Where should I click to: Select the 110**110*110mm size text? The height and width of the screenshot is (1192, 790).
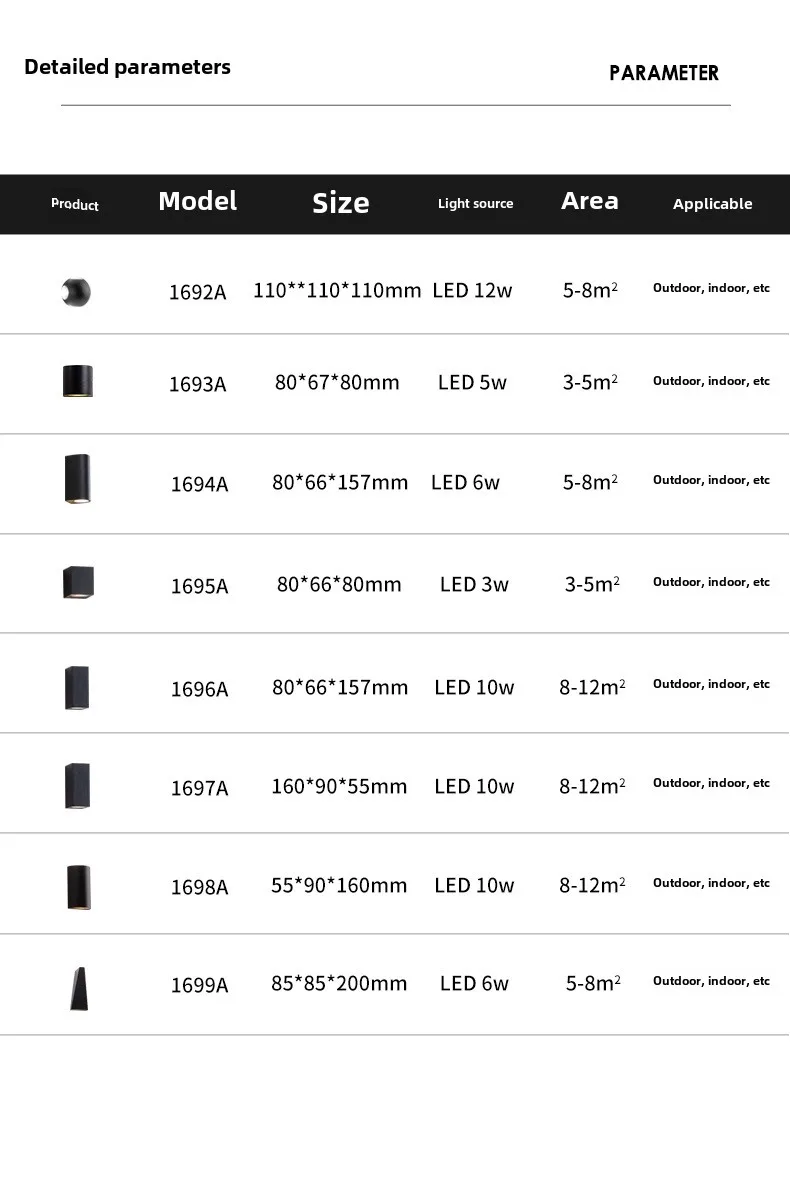[337, 290]
